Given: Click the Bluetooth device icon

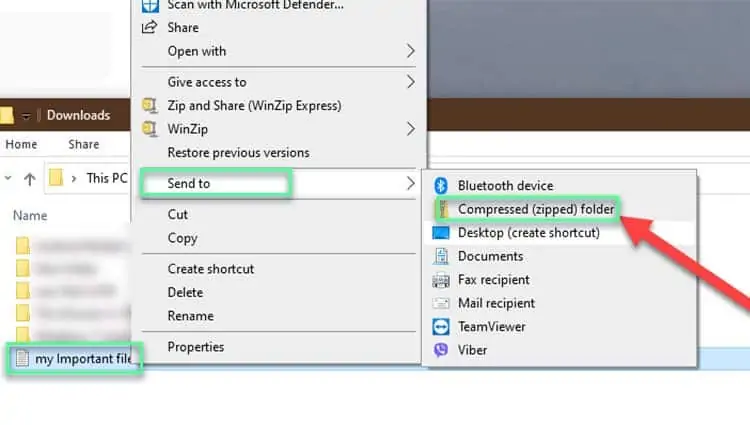Looking at the screenshot, I should tap(441, 186).
